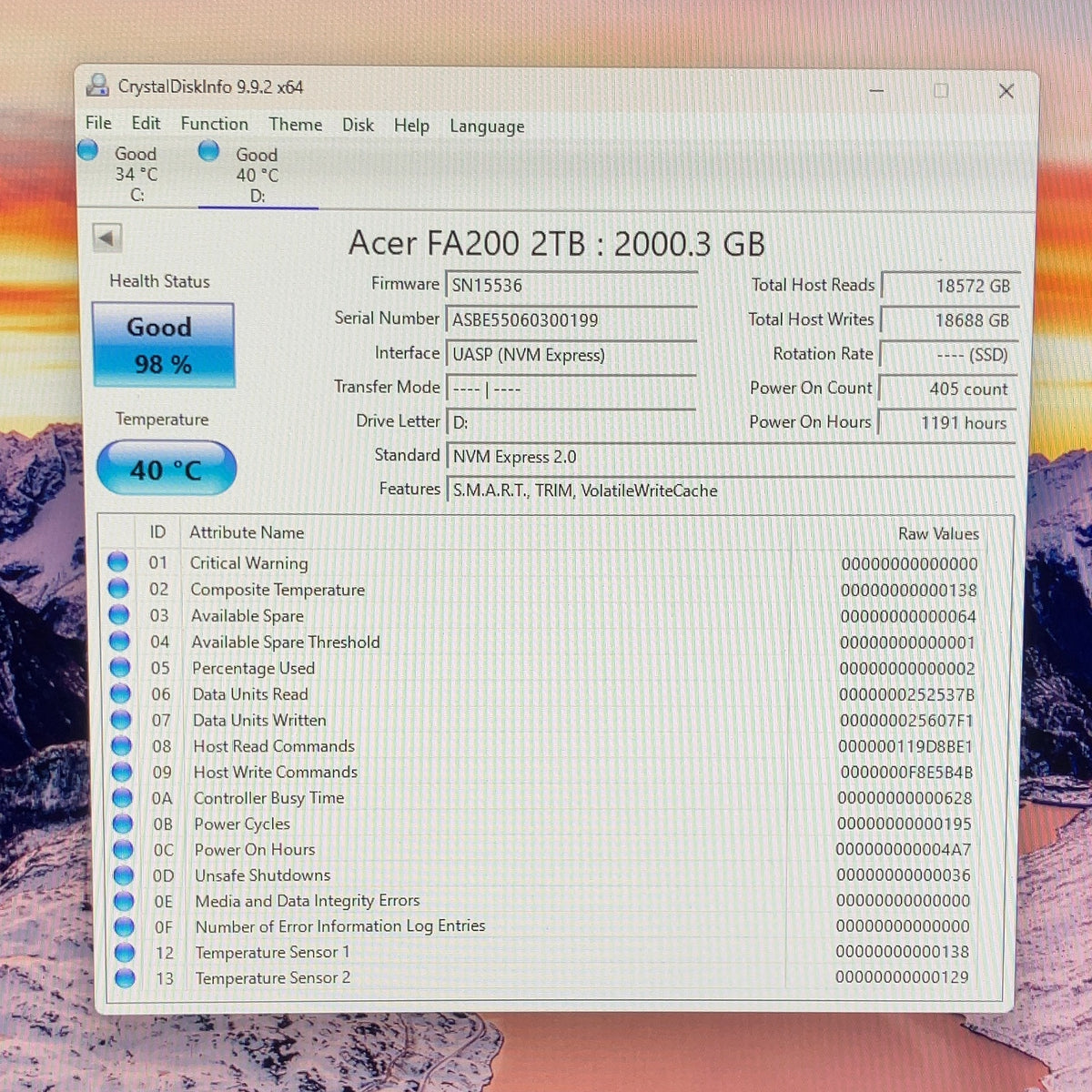Open the Function menu
Viewport: 1092px width, 1092px height.
(214, 124)
